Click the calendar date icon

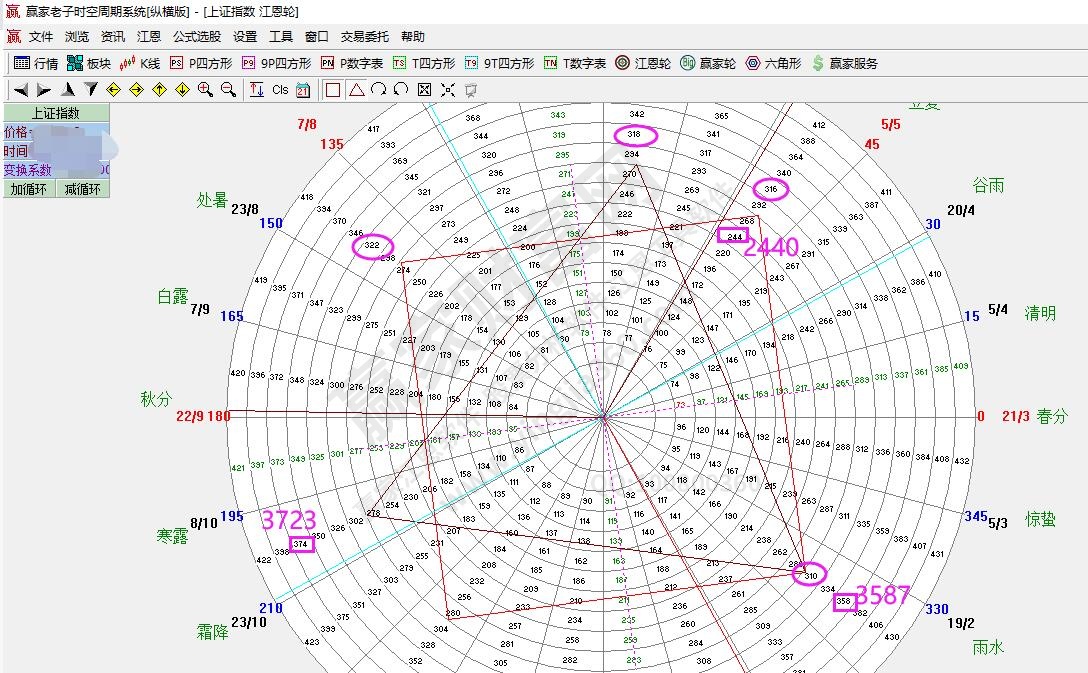[303, 90]
